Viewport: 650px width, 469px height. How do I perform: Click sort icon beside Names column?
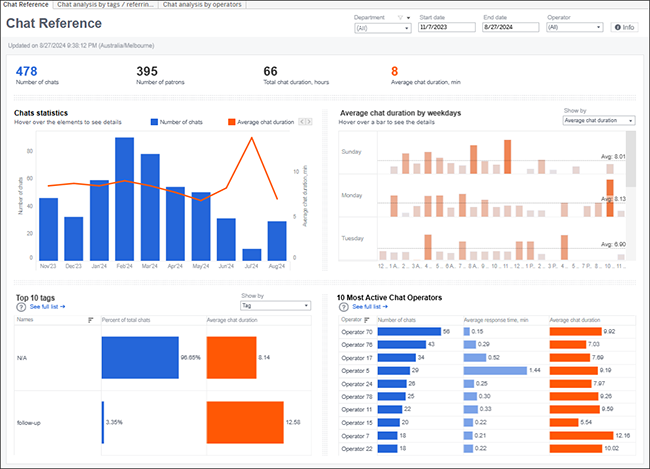[91, 320]
